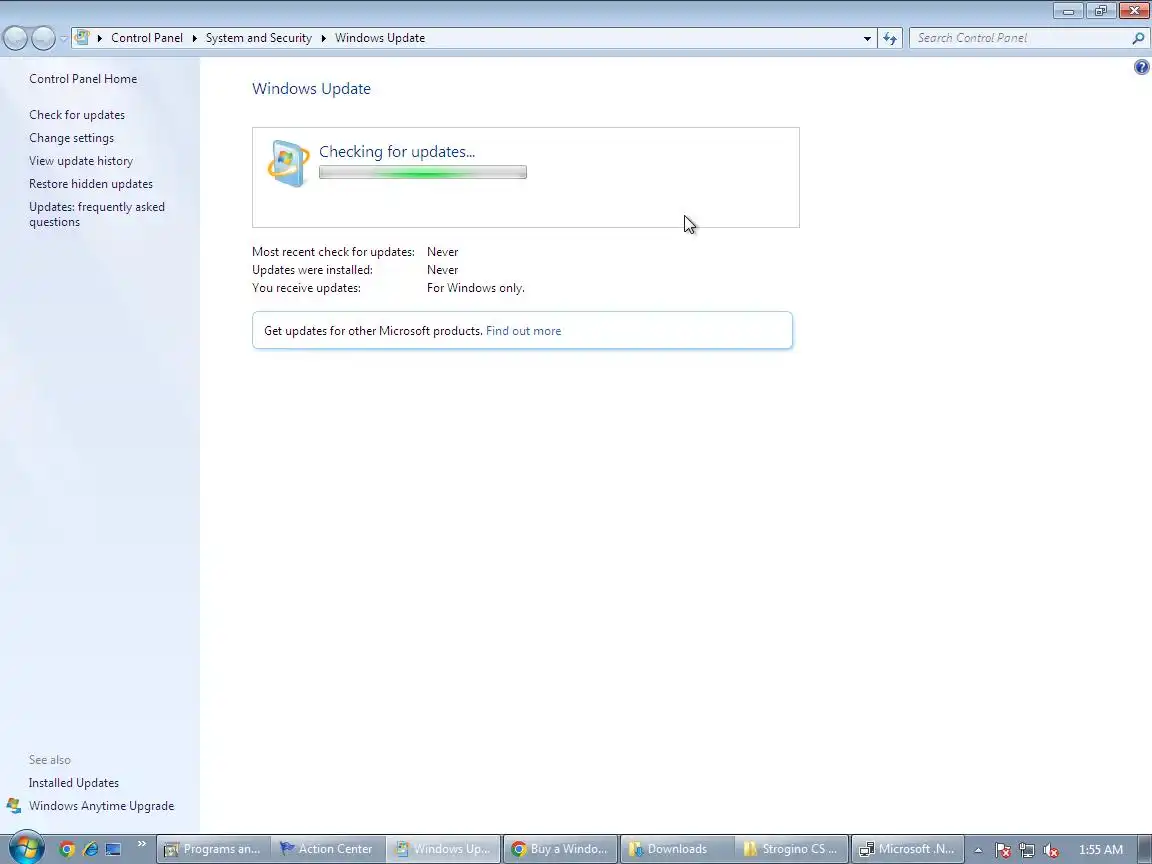Click the Control Panel icon in address bar
The image size is (1152, 864).
coord(82,37)
